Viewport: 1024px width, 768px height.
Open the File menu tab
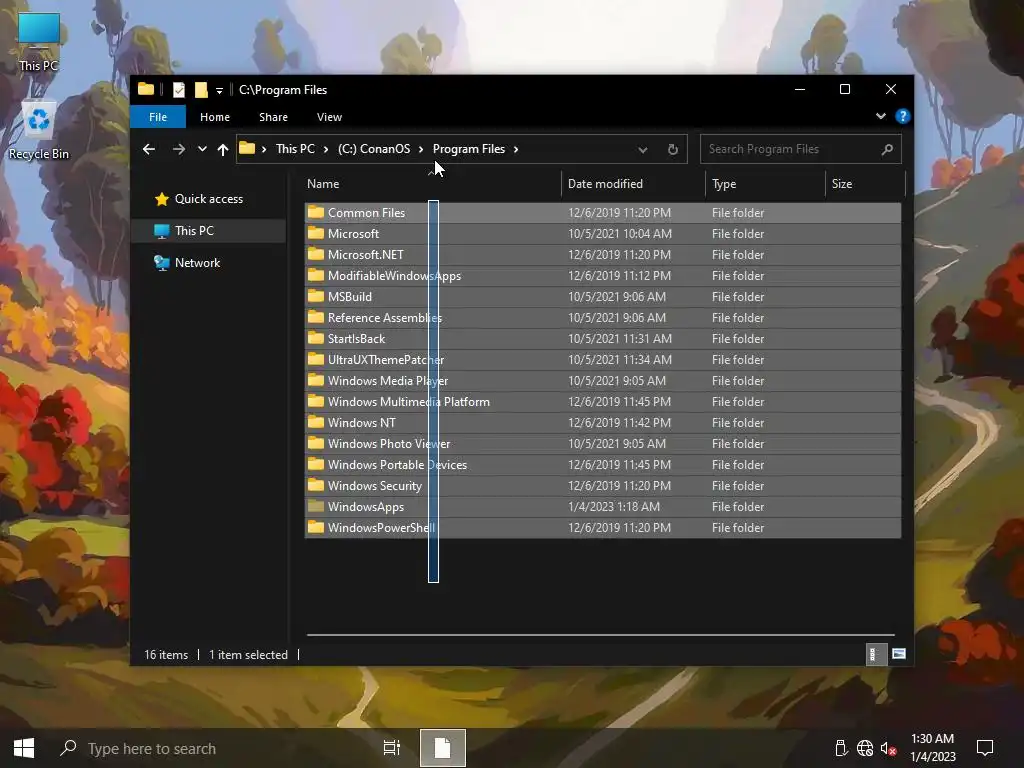(x=158, y=117)
